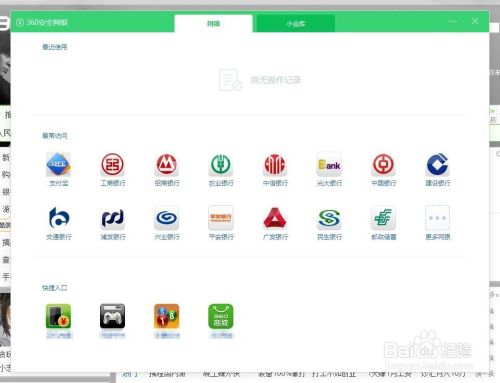
Task: Click the 工商银行 text label
Action: pos(113,183)
